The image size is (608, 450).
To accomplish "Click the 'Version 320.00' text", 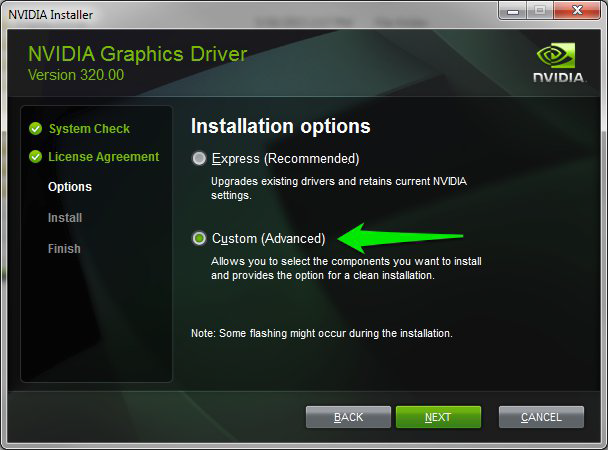I will click(76, 75).
